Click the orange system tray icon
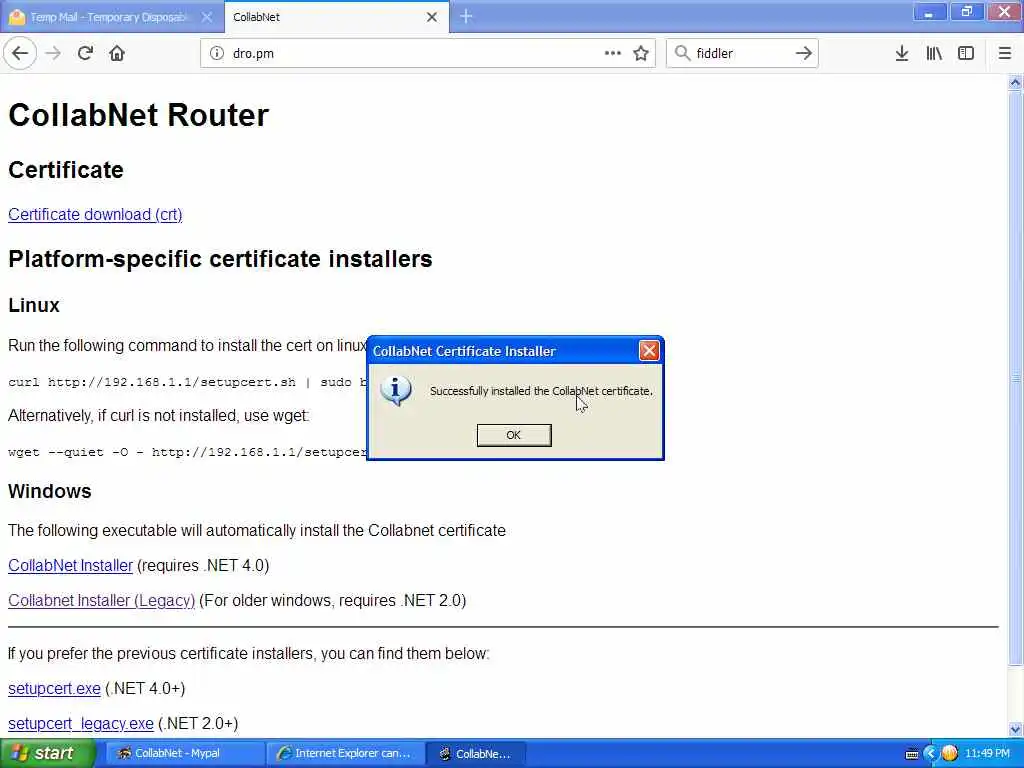 click(950, 753)
